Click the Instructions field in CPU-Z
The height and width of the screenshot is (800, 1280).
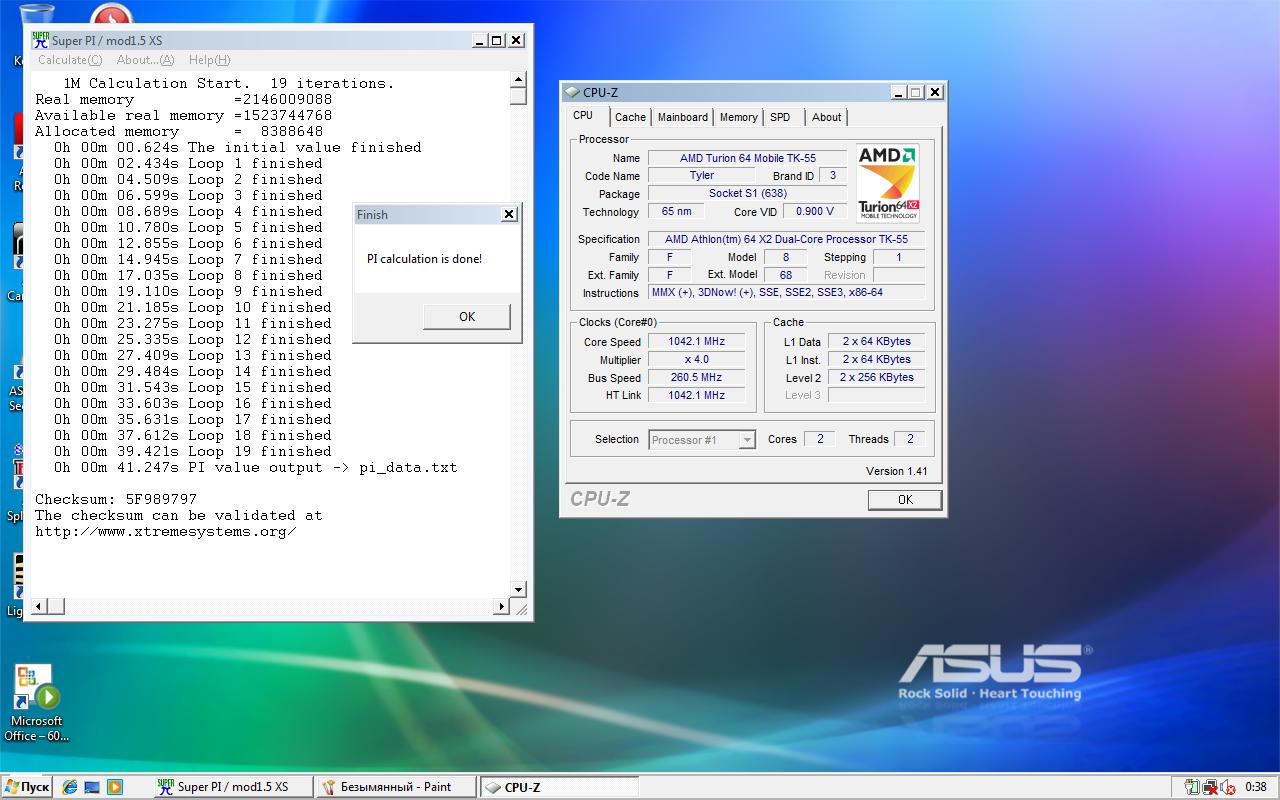[x=786, y=292]
